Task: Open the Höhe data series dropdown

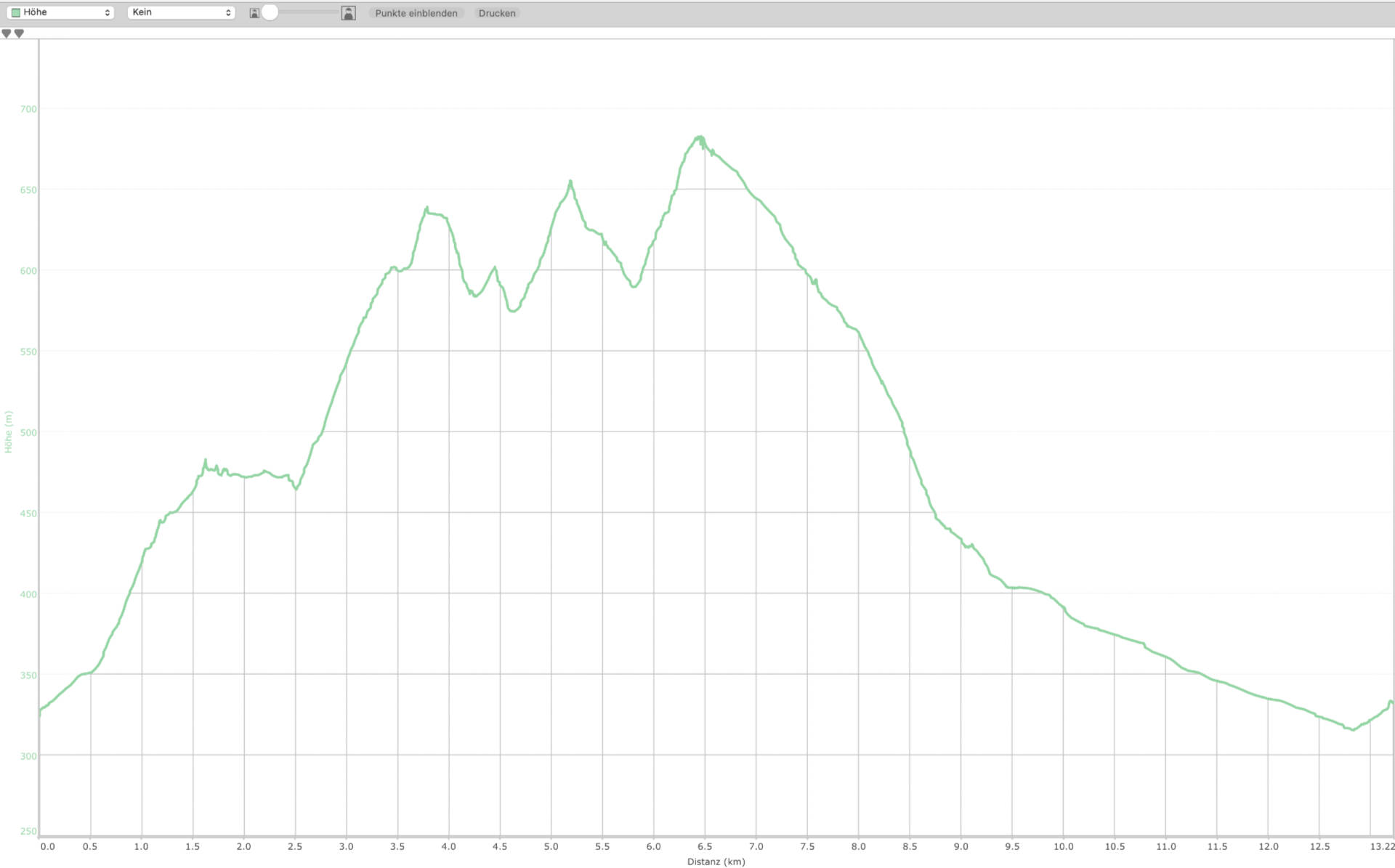Action: [x=60, y=12]
